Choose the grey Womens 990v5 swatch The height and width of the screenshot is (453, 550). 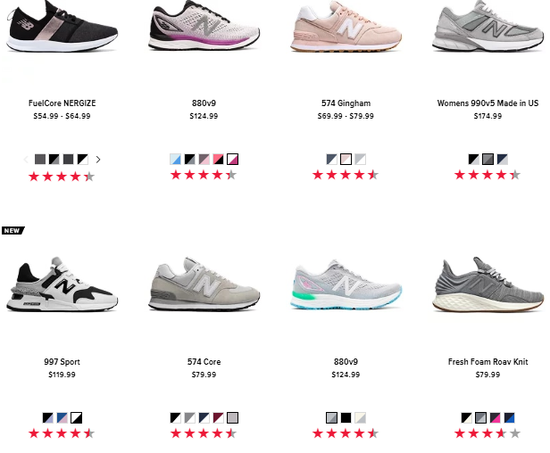pyautogui.click(x=488, y=159)
